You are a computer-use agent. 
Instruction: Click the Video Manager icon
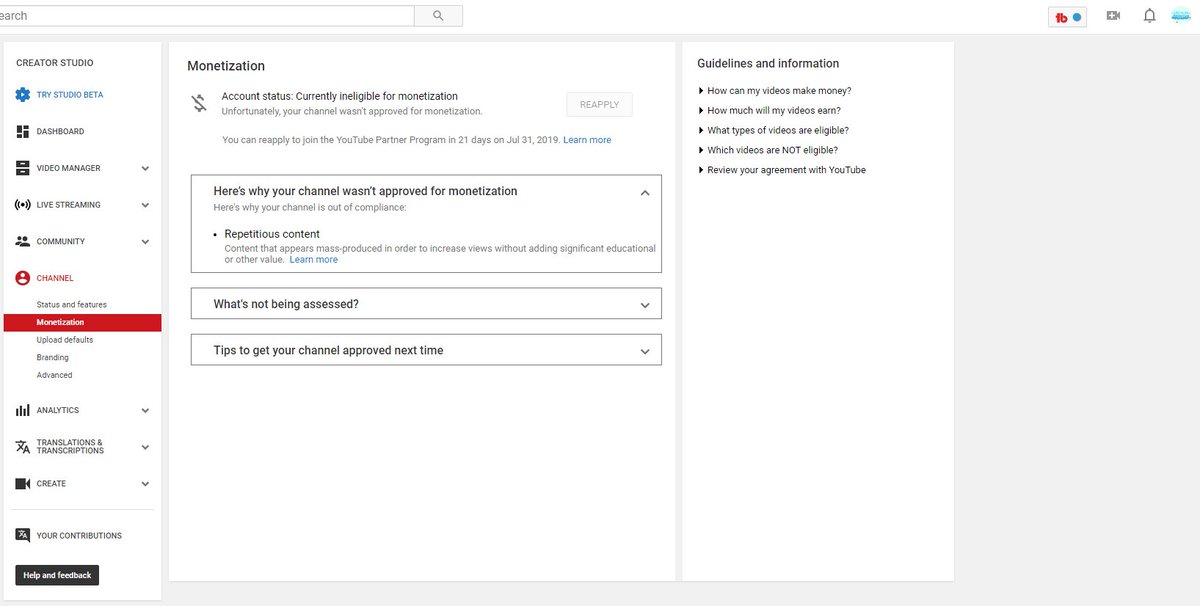point(23,168)
